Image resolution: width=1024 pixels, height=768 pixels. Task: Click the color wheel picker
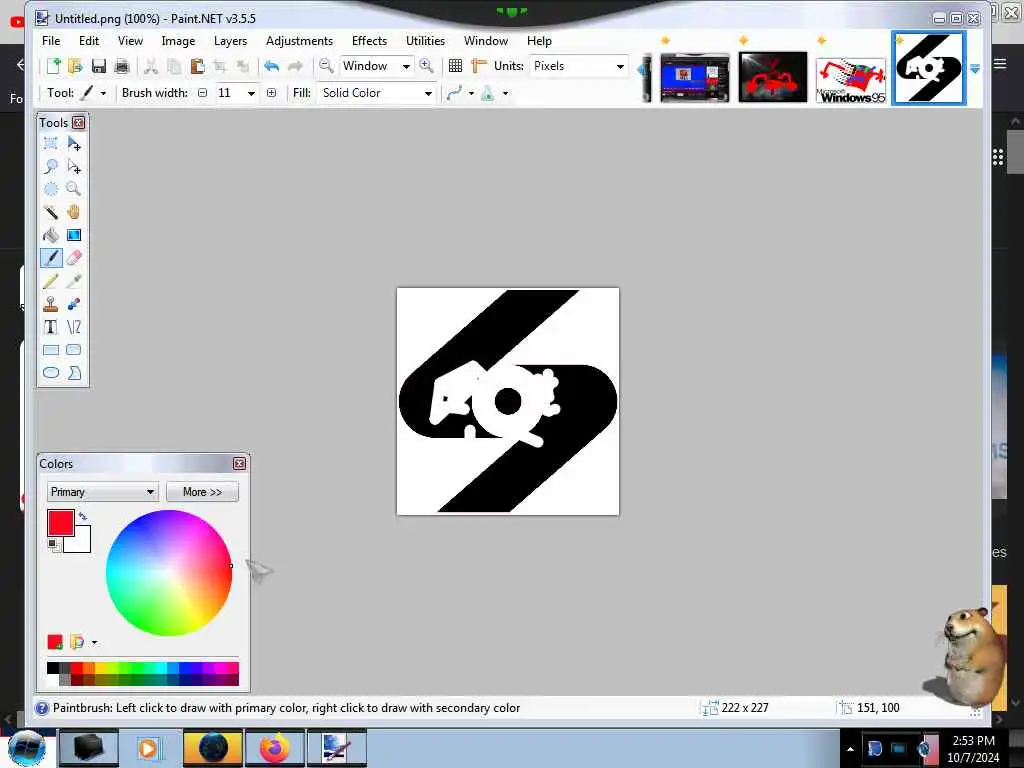click(169, 573)
